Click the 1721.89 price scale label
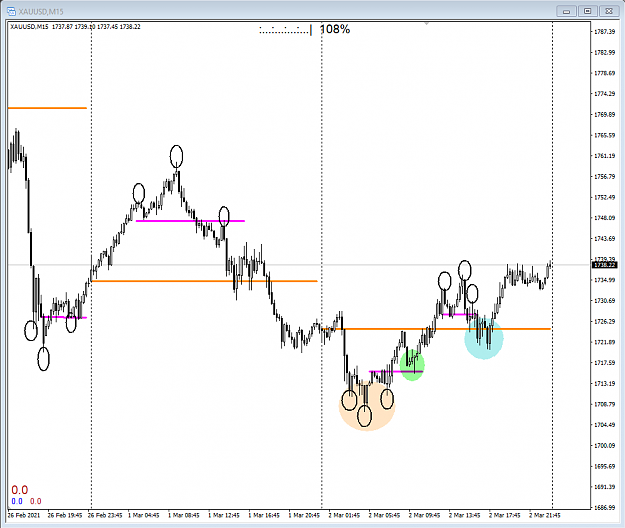Image resolution: width=625 pixels, height=528 pixels. pyautogui.click(x=605, y=342)
